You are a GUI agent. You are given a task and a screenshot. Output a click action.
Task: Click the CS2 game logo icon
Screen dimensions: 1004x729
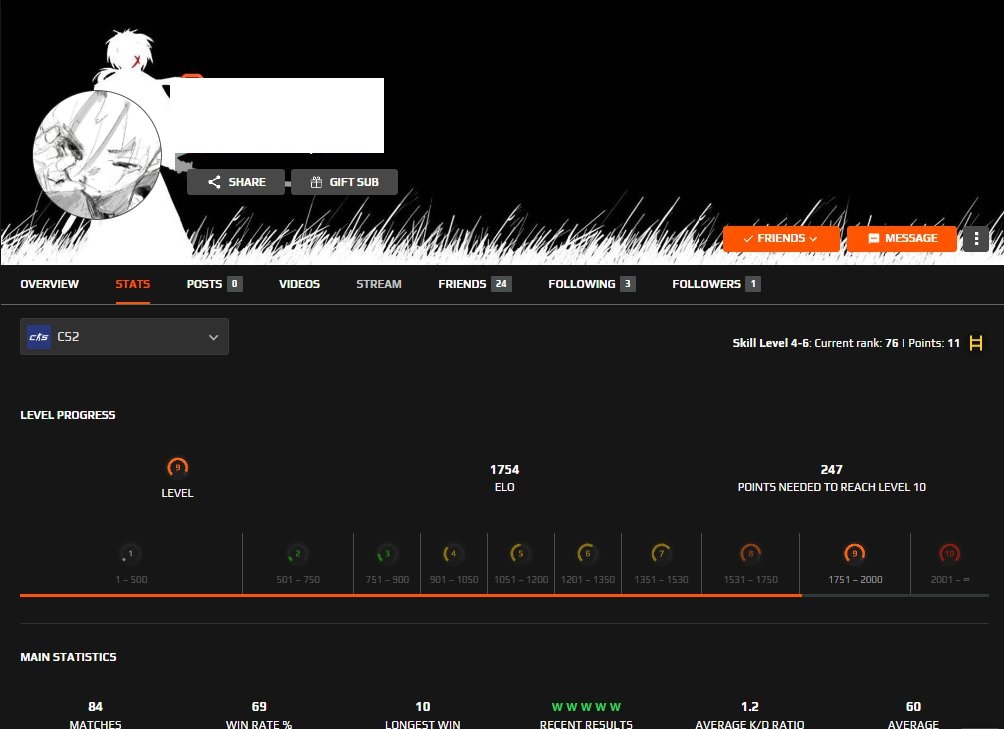39,337
